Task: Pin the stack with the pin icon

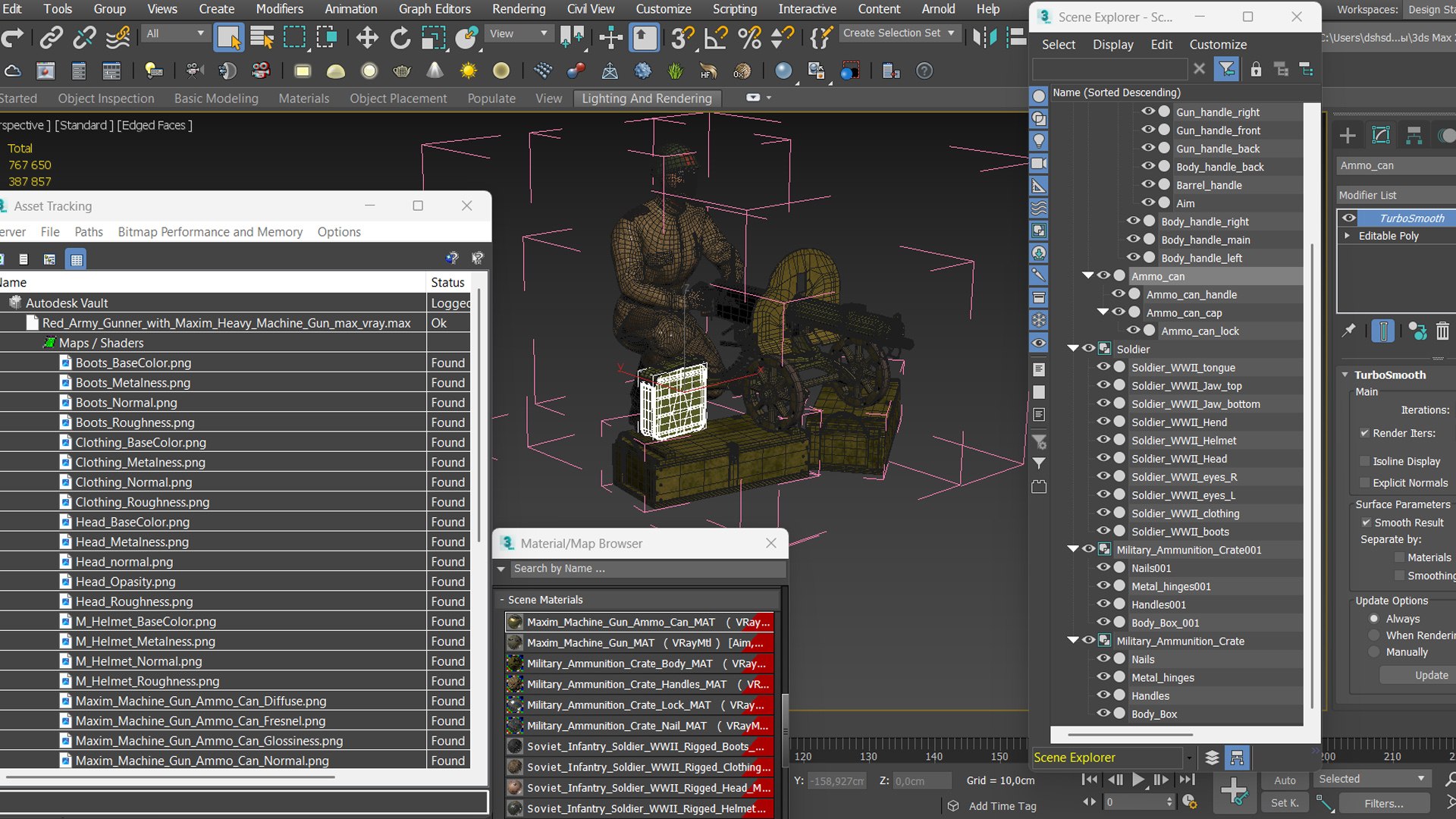Action: [x=1348, y=331]
